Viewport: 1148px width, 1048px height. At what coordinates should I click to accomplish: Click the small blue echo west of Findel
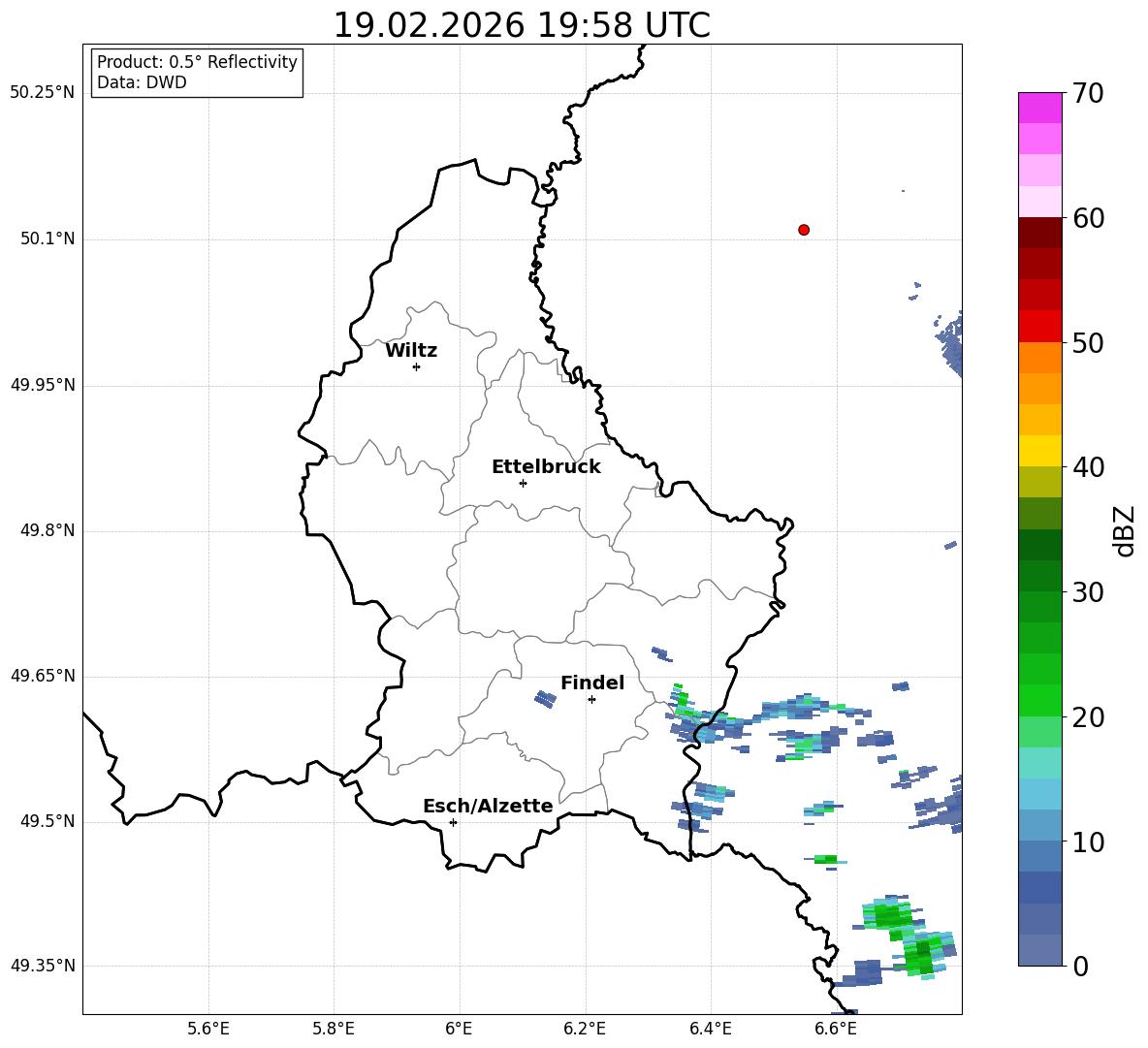[546, 699]
